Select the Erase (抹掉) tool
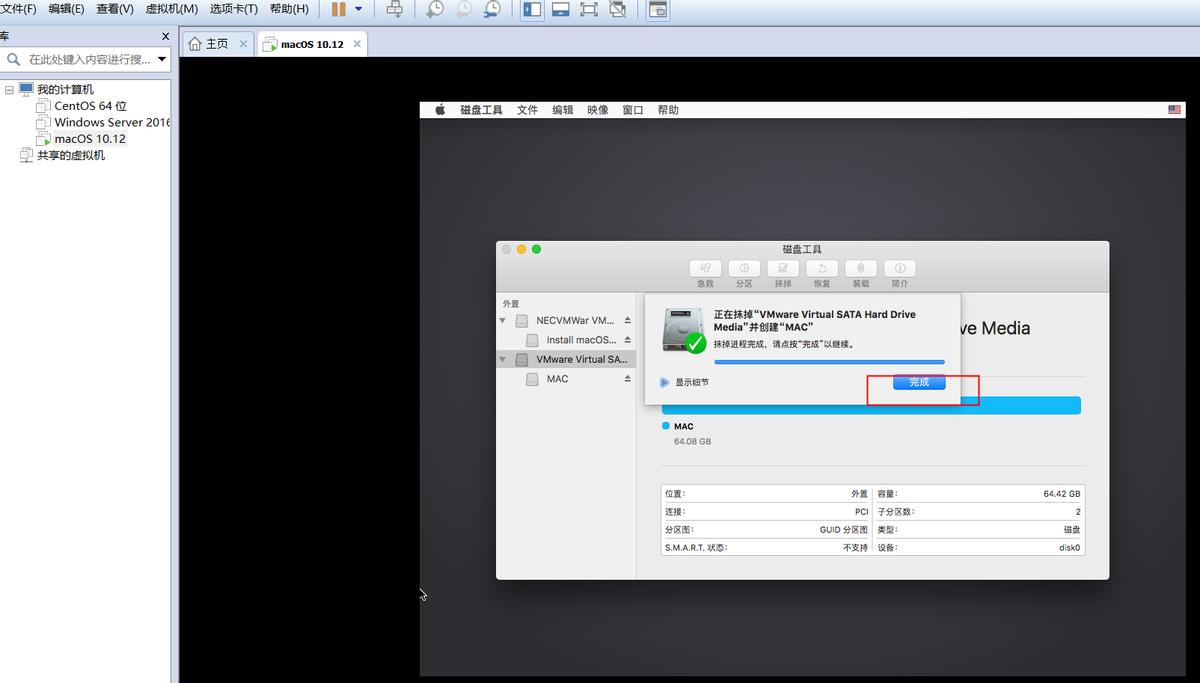 783,268
